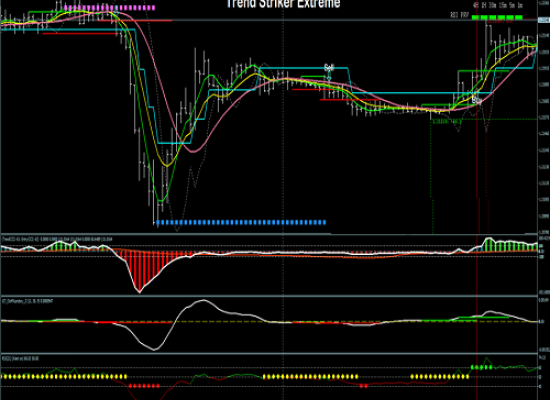
Task: Click the Buy signal arrow on chart
Action: tap(477, 99)
